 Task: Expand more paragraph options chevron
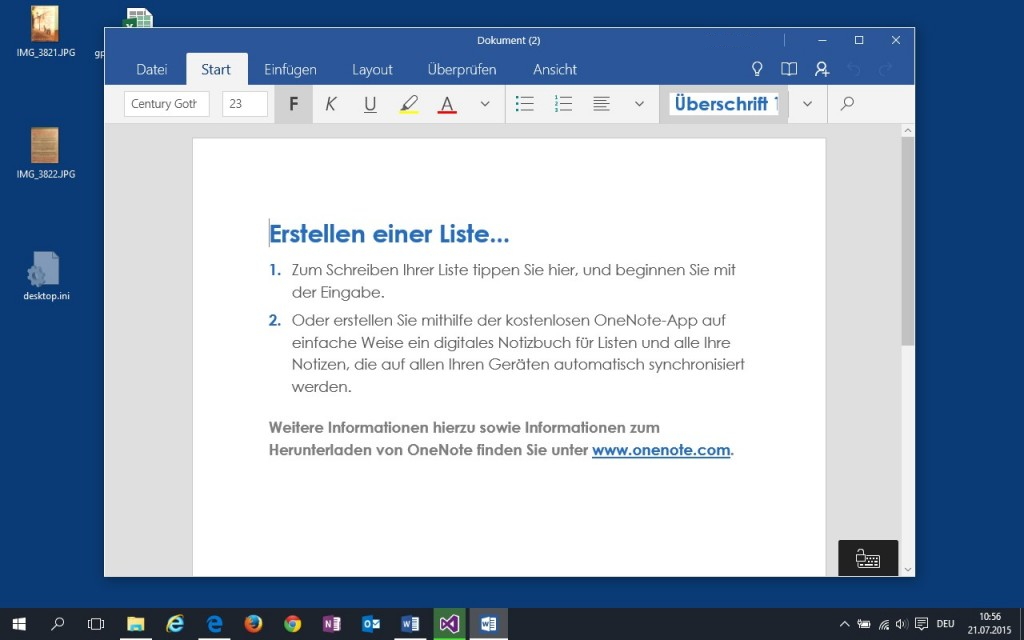tap(639, 103)
